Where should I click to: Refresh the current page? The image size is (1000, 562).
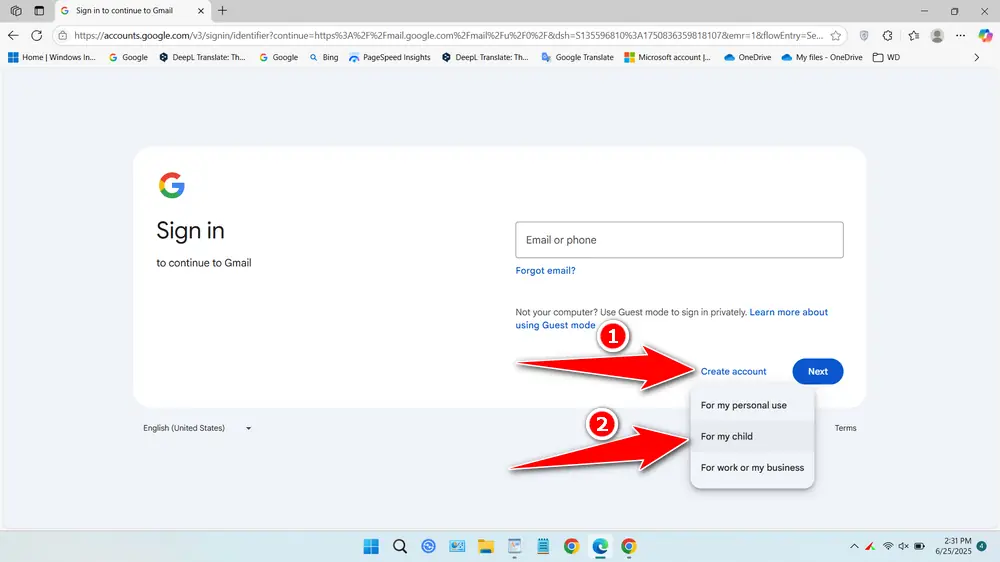pos(37,36)
